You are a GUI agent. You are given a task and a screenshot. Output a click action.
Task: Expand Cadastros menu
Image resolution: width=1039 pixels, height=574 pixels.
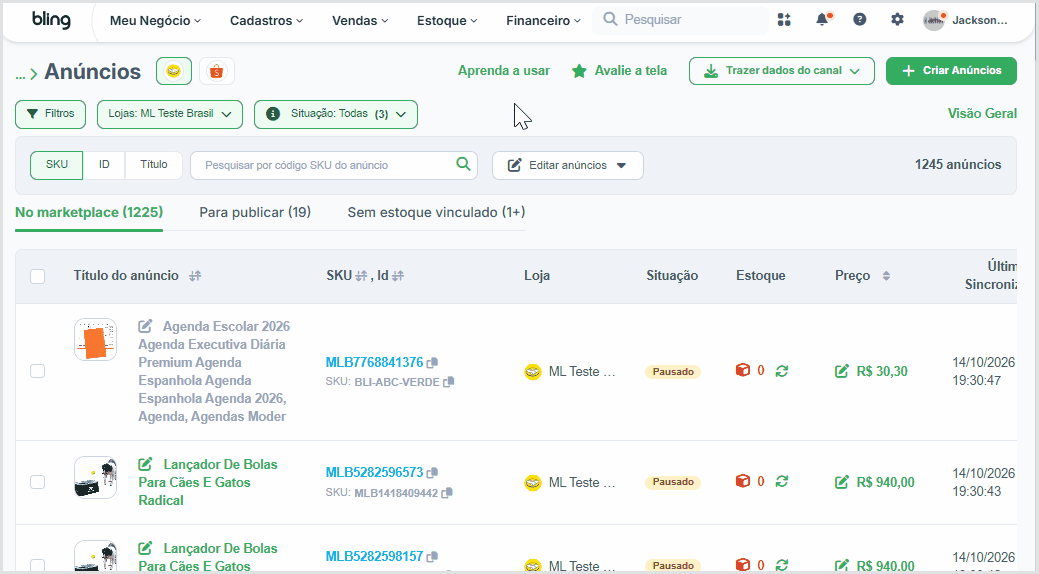click(266, 21)
